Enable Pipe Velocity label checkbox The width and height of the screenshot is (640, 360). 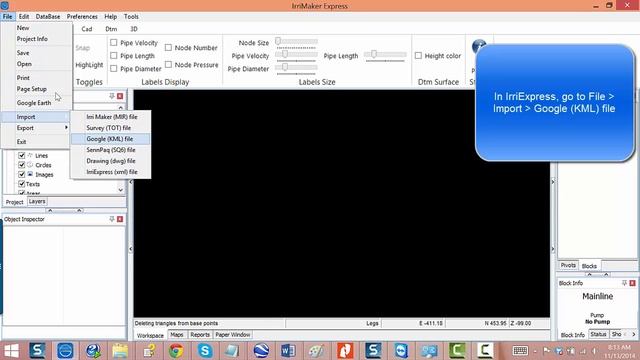point(114,42)
